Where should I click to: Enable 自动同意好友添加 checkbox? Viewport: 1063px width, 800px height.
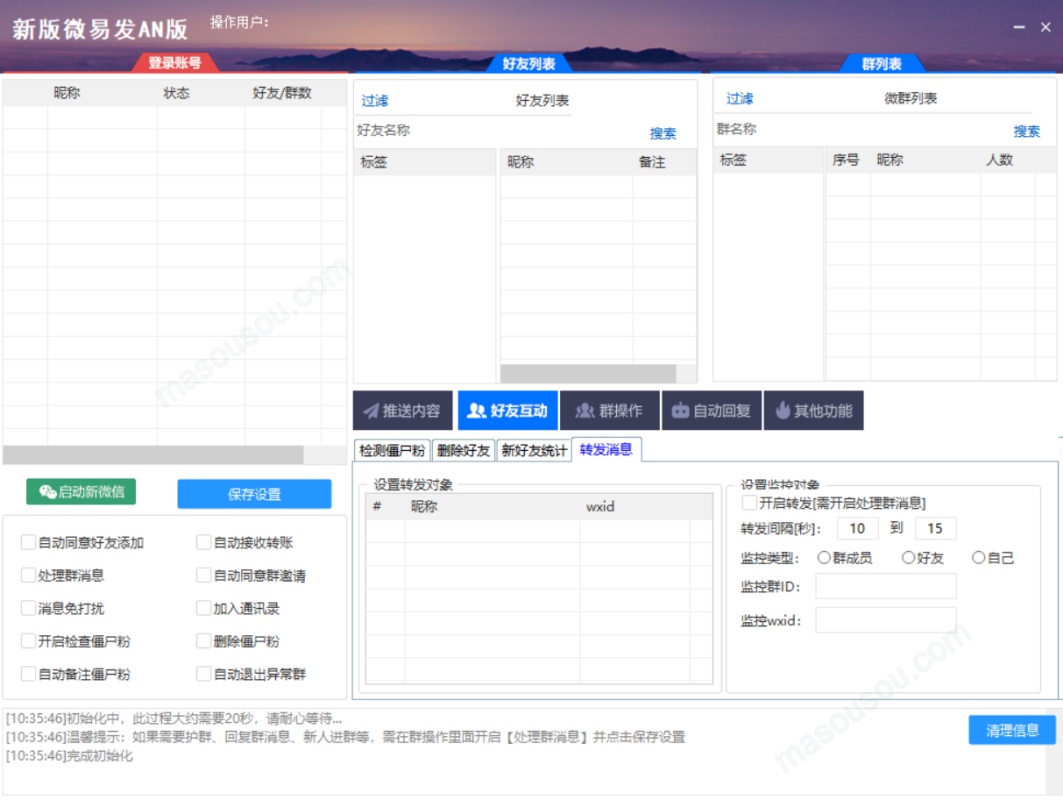pos(28,542)
